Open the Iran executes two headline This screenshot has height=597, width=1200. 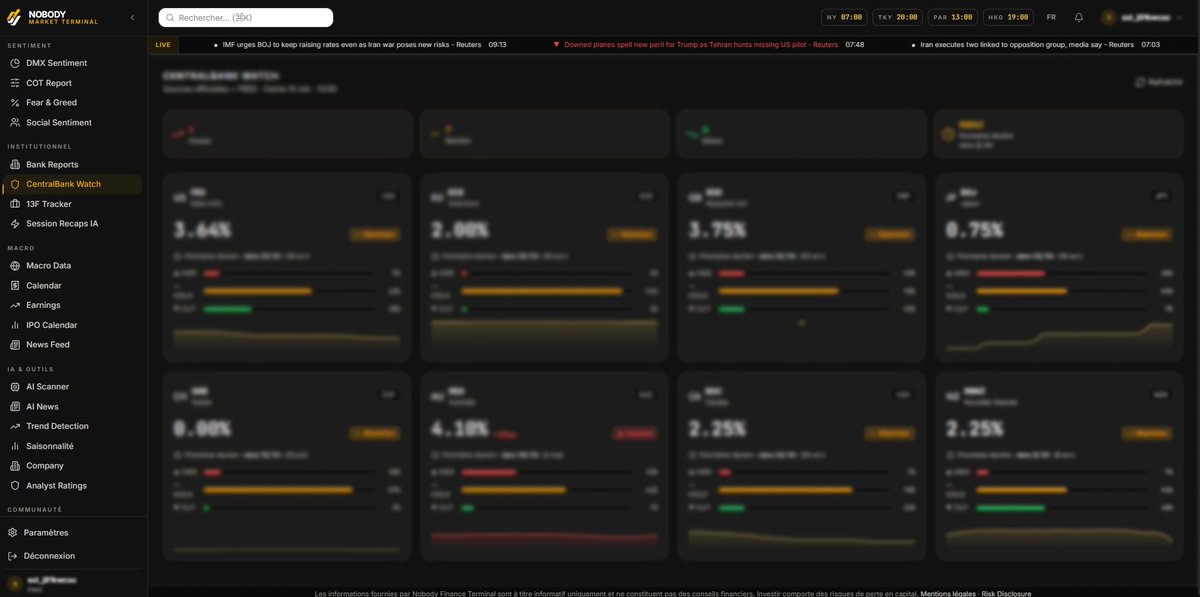tap(1028, 45)
